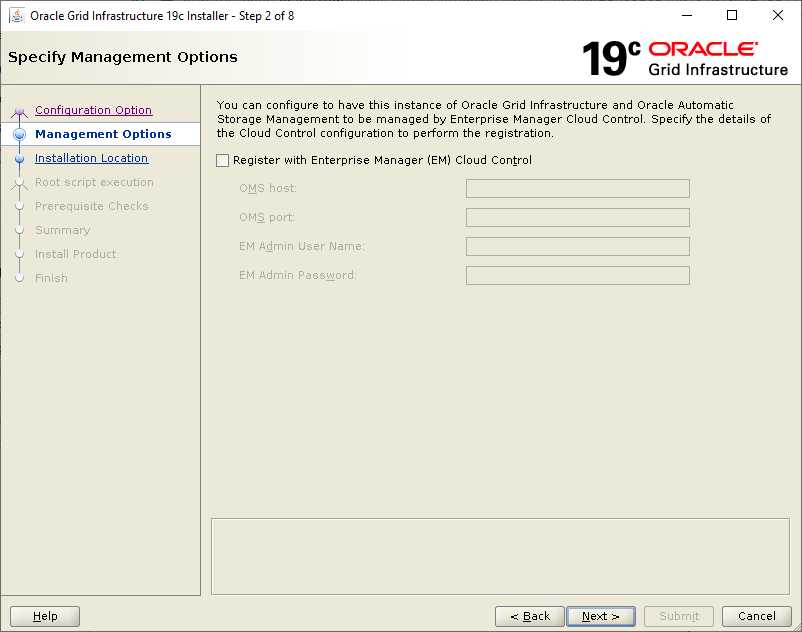Open Installation Location step link
Image resolution: width=802 pixels, height=632 pixels.
pos(91,158)
